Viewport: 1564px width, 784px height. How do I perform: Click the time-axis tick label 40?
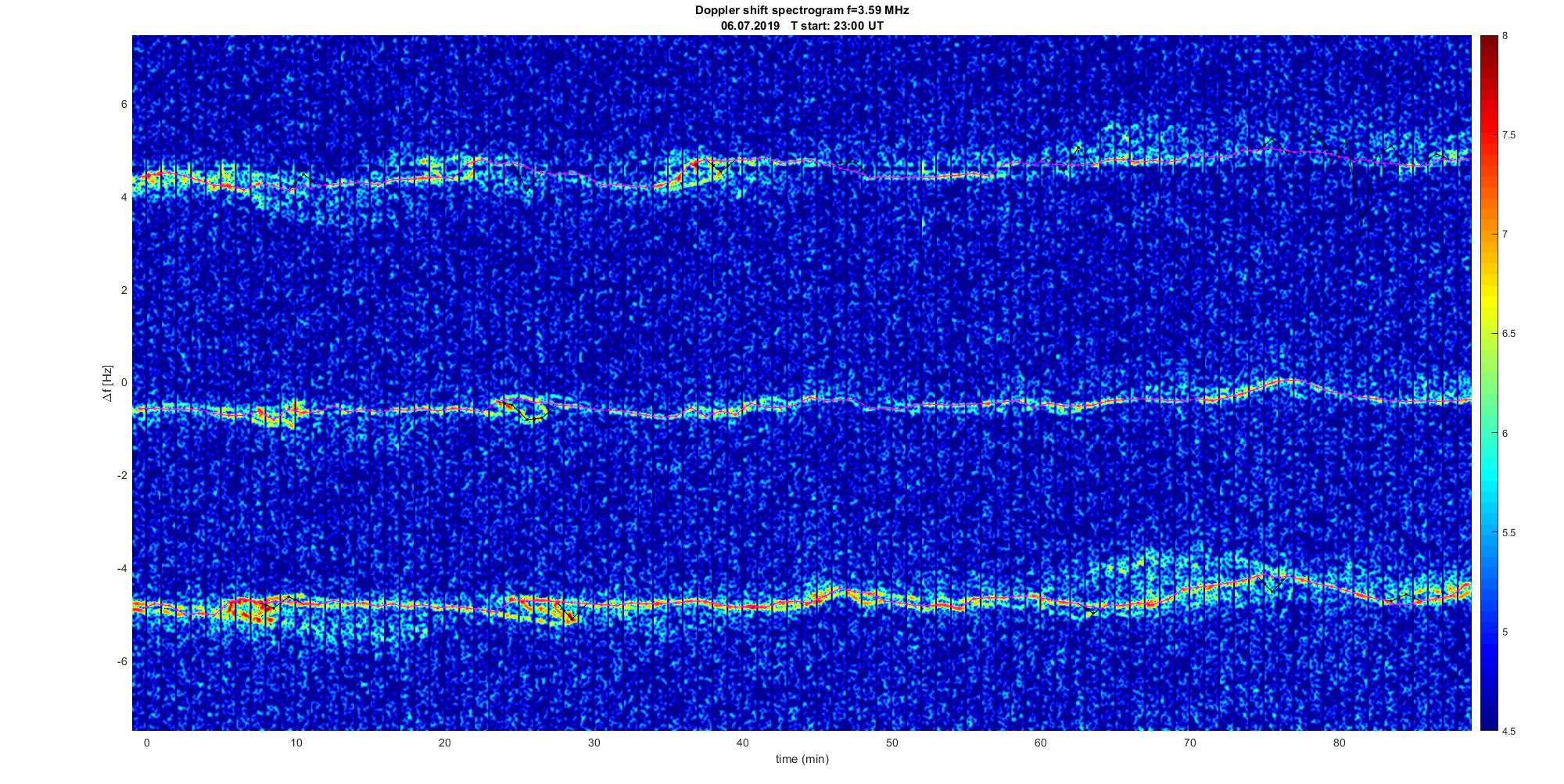tap(742, 743)
